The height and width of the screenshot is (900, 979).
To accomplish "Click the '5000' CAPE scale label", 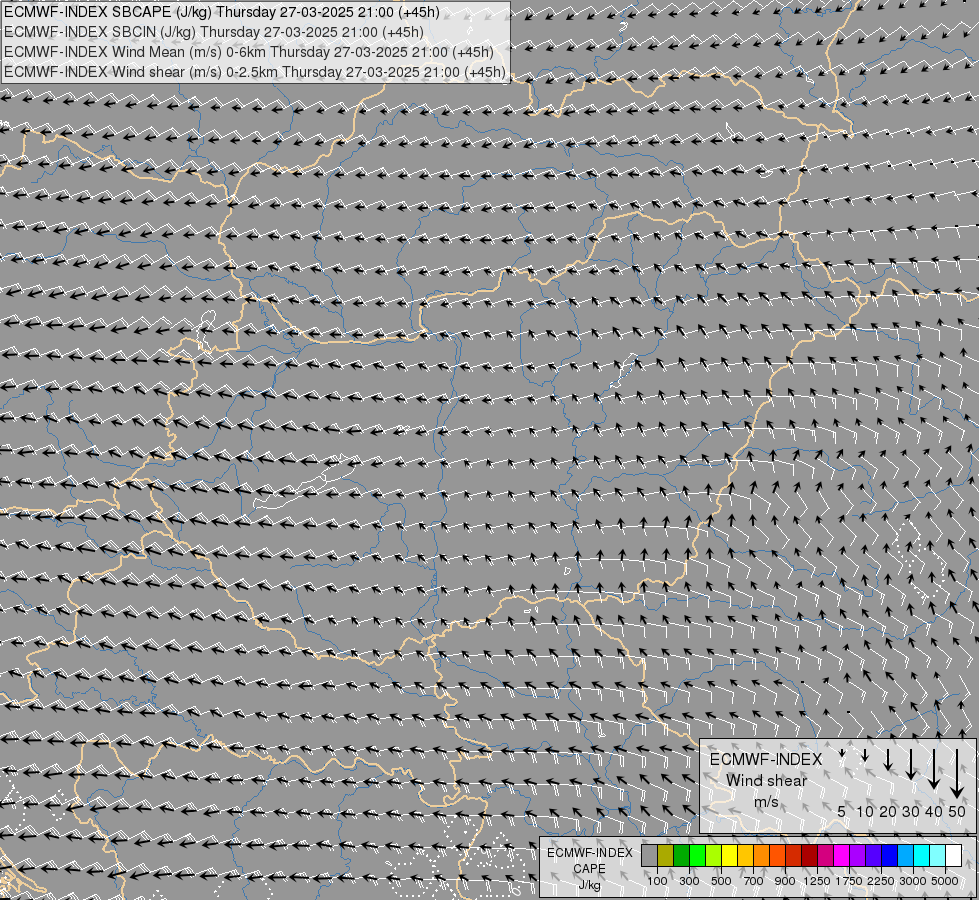I will [945, 881].
